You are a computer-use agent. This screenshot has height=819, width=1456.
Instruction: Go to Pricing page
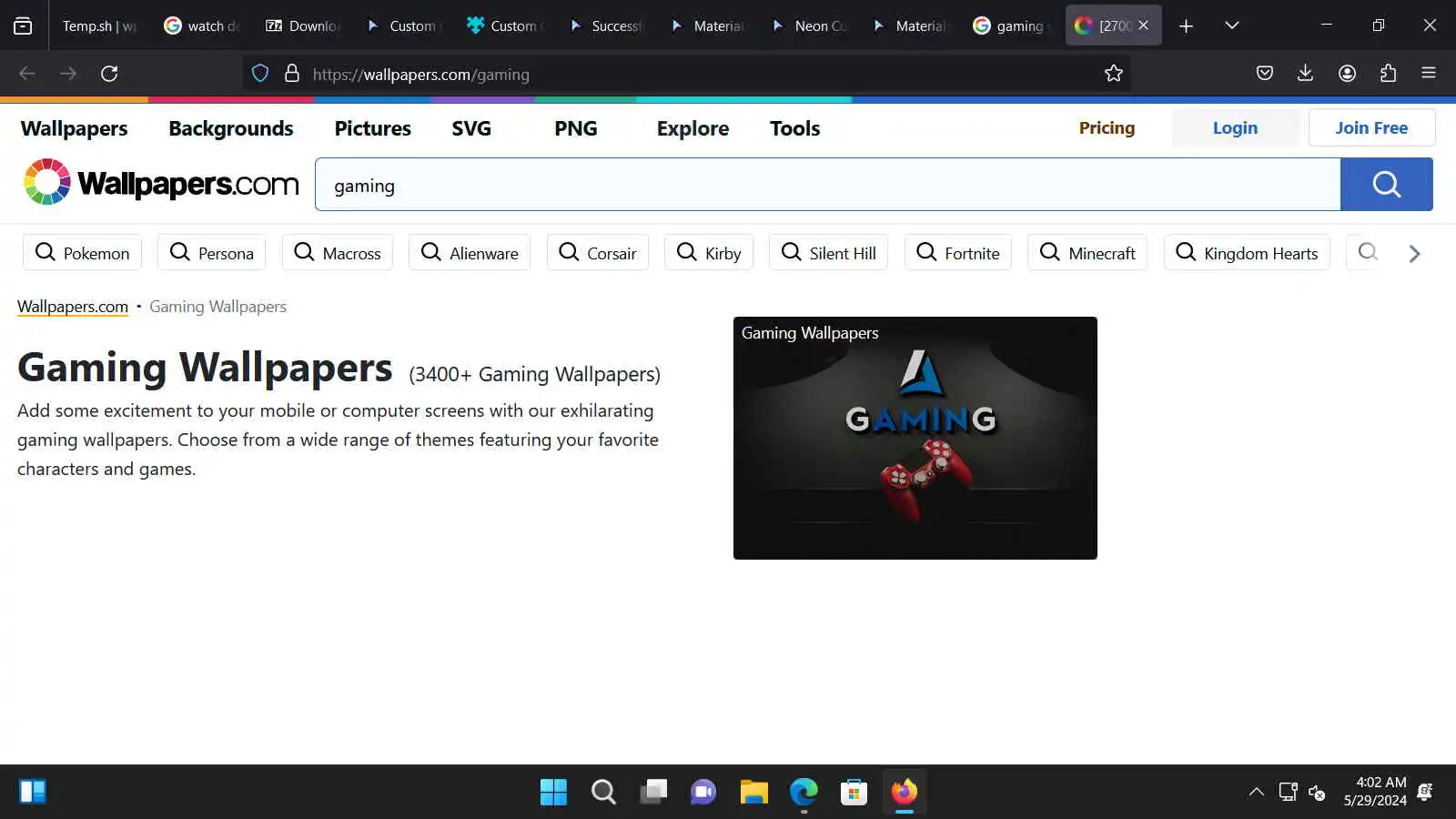point(1107,128)
